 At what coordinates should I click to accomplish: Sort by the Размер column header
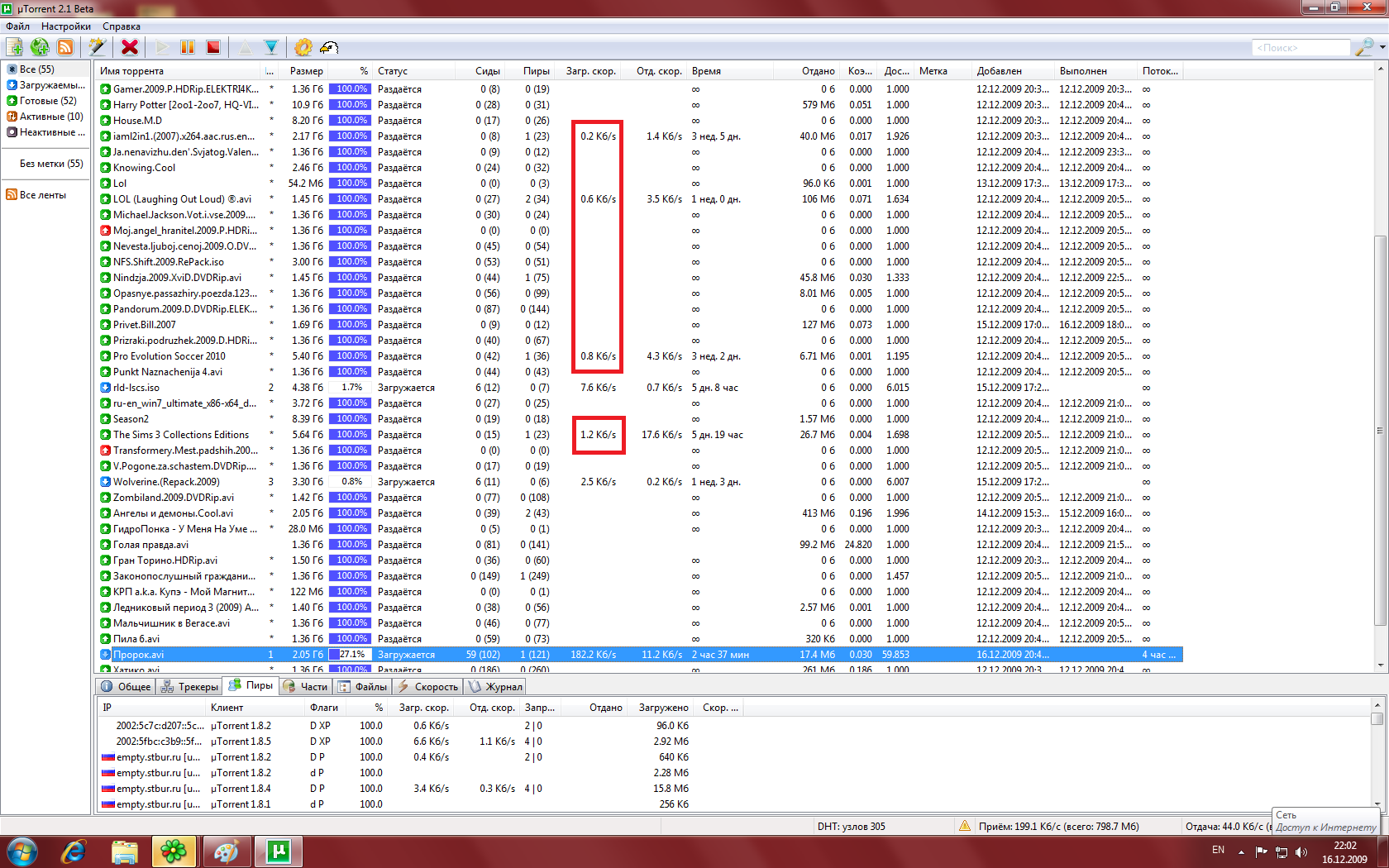pyautogui.click(x=306, y=71)
